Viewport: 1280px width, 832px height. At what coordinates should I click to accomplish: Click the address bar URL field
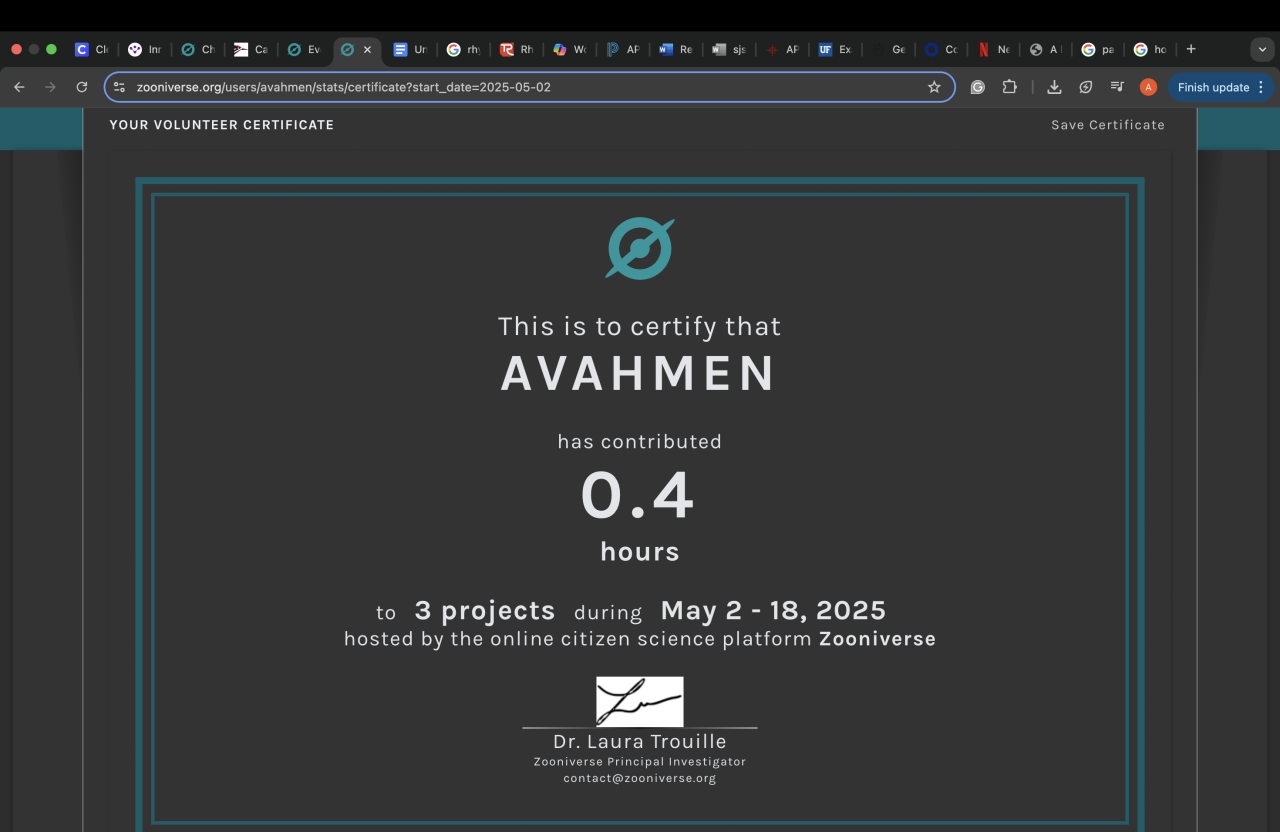[x=528, y=87]
